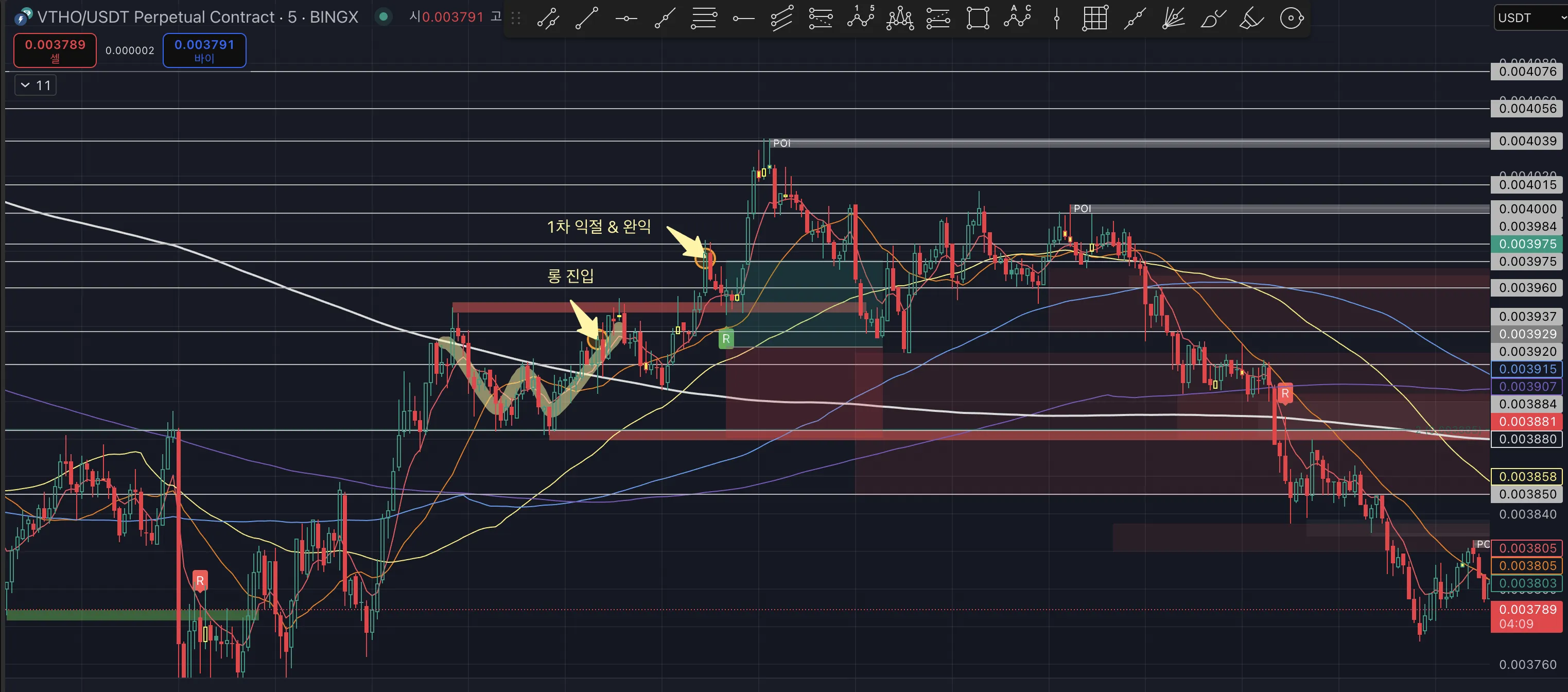The width and height of the screenshot is (1568, 692).
Task: Select the Trend-Based Fib Extension tool
Action: click(821, 18)
